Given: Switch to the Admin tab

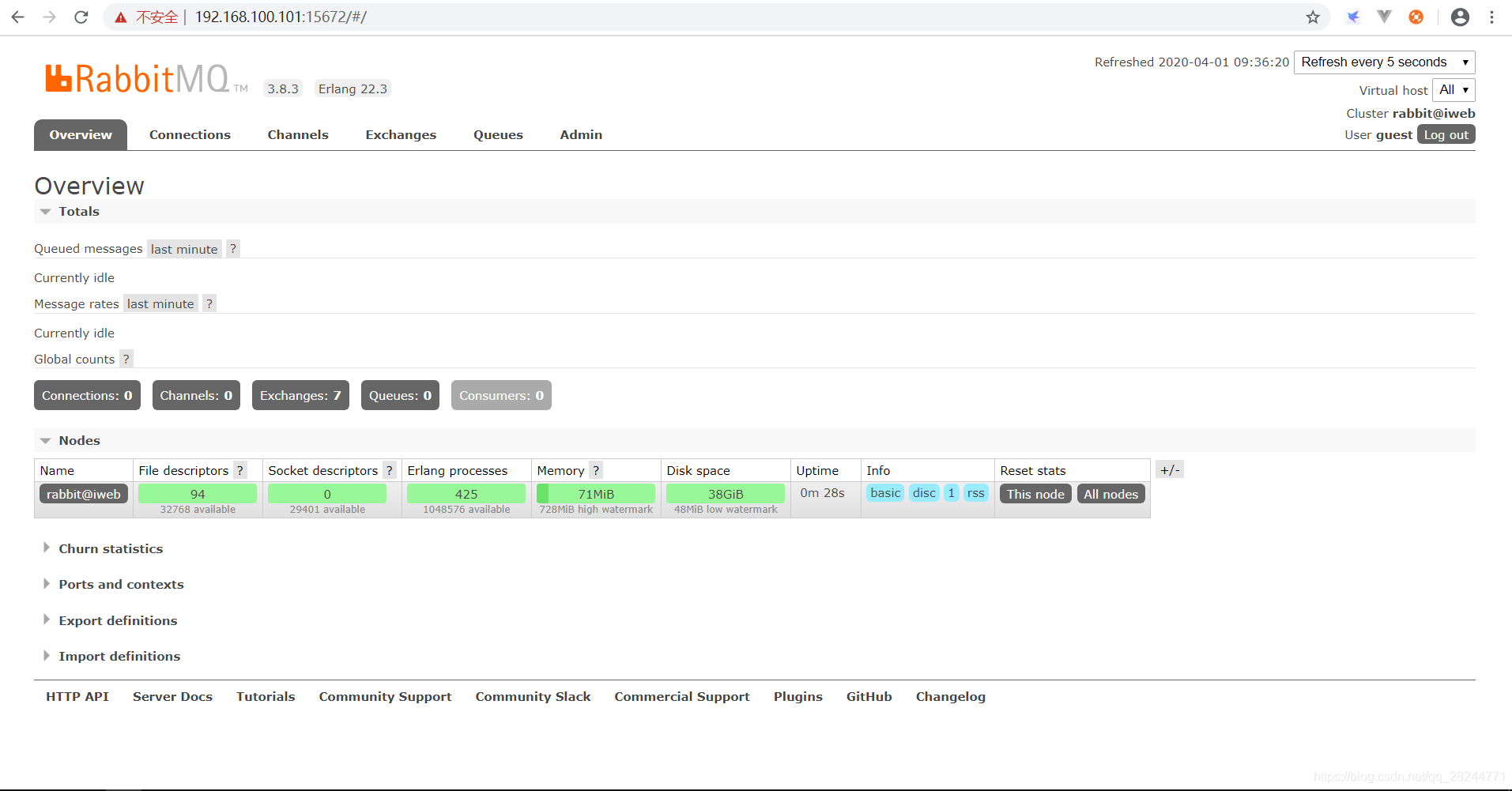Looking at the screenshot, I should (581, 134).
